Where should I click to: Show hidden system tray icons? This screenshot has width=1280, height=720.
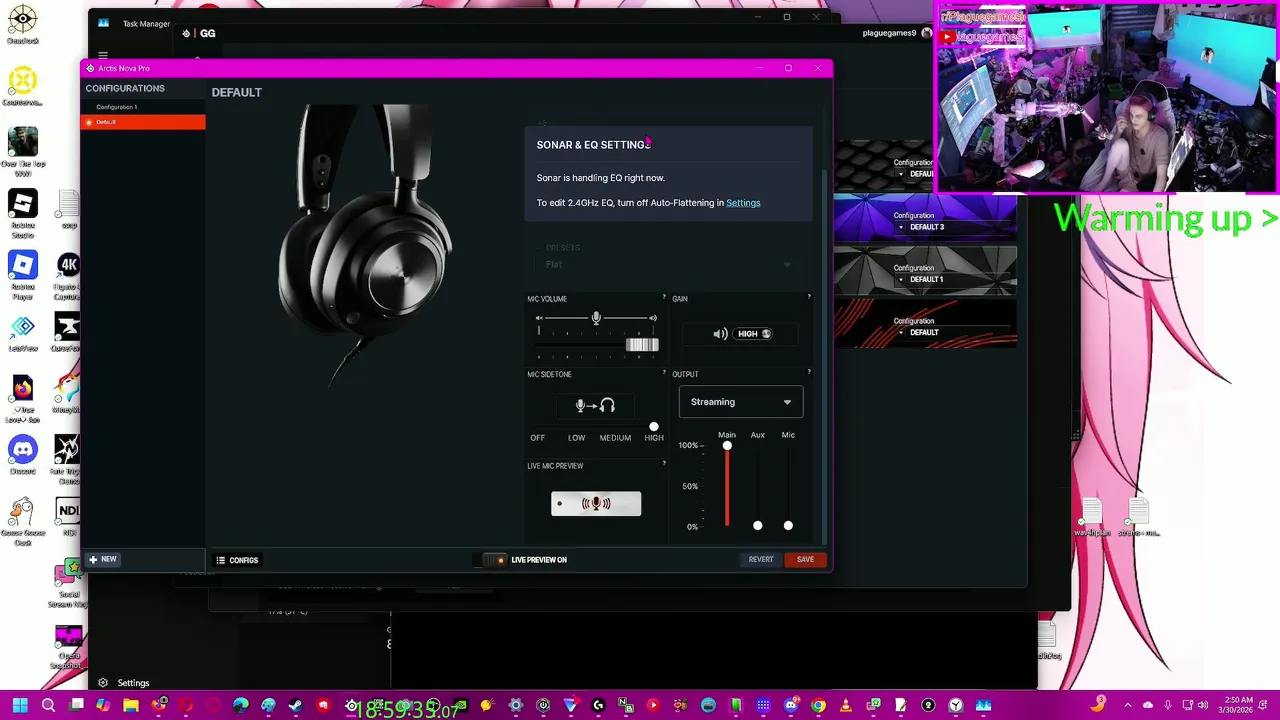click(x=1128, y=706)
